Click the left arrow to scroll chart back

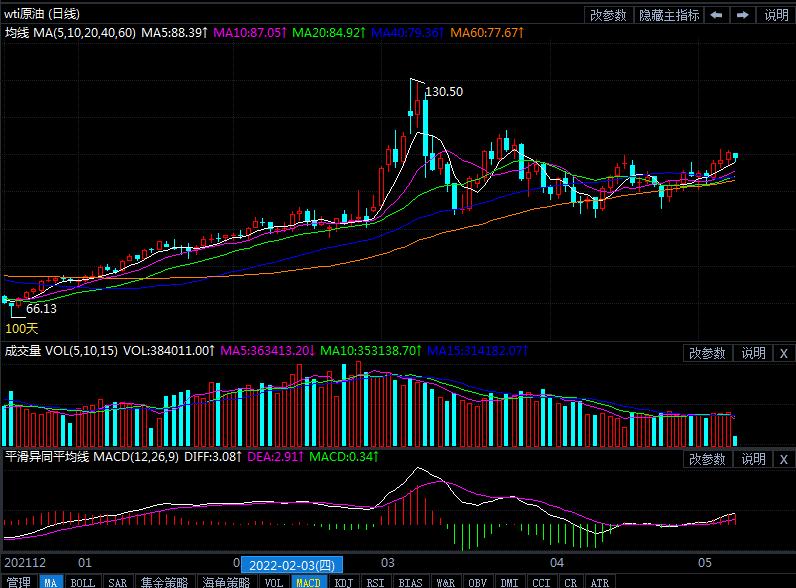tap(717, 15)
